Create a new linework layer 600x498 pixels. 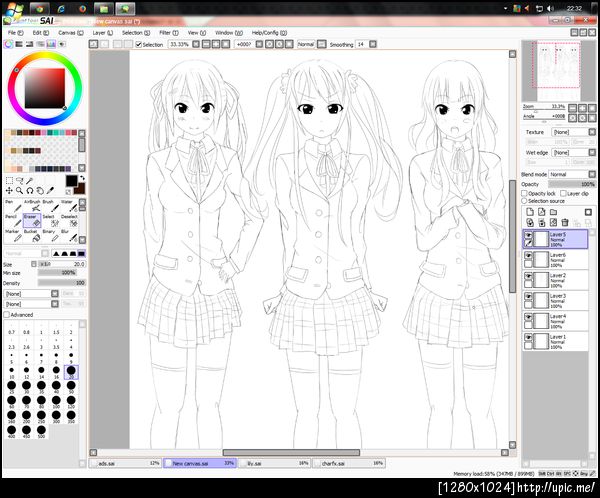click(x=541, y=212)
